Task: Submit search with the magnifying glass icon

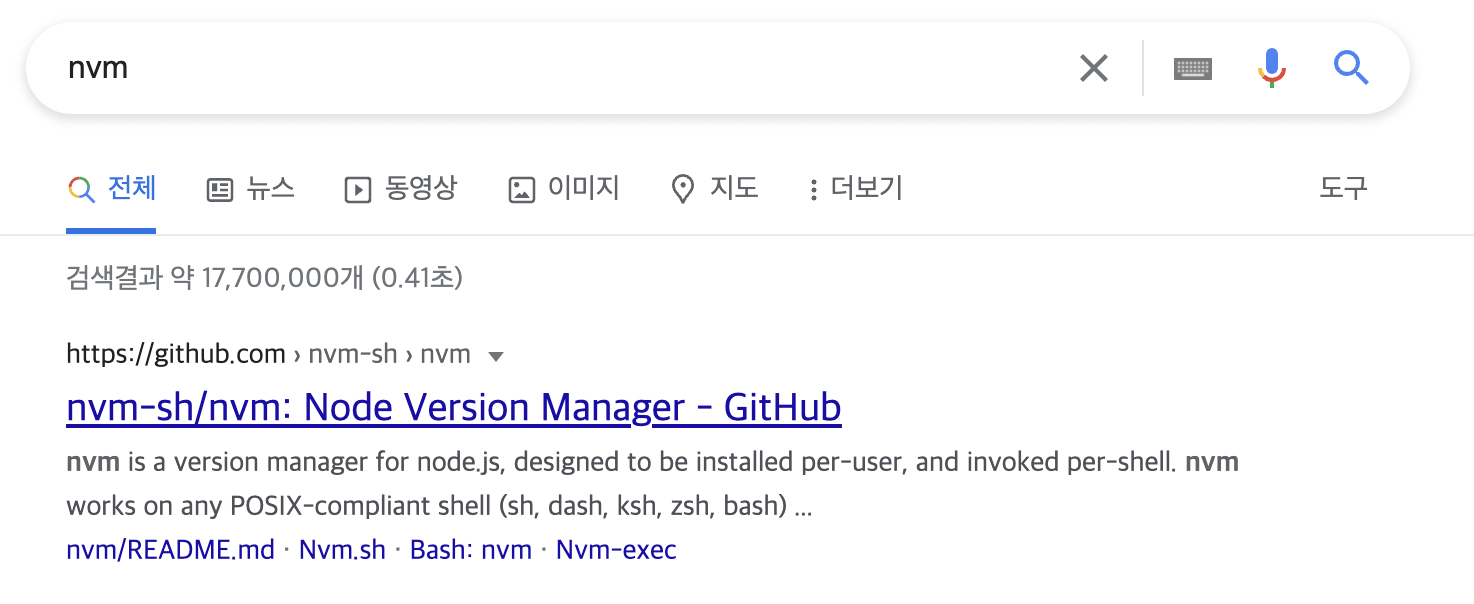Action: pyautogui.click(x=1351, y=68)
